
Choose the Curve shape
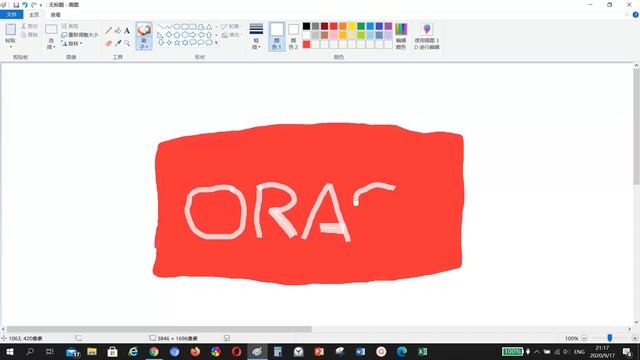[x=169, y=27]
